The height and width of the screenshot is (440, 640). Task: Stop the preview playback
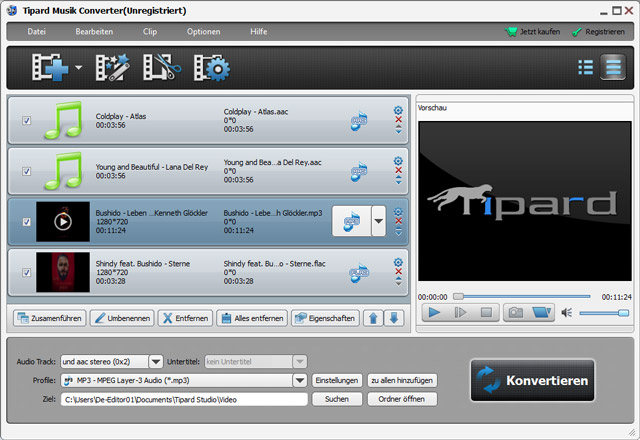point(486,313)
